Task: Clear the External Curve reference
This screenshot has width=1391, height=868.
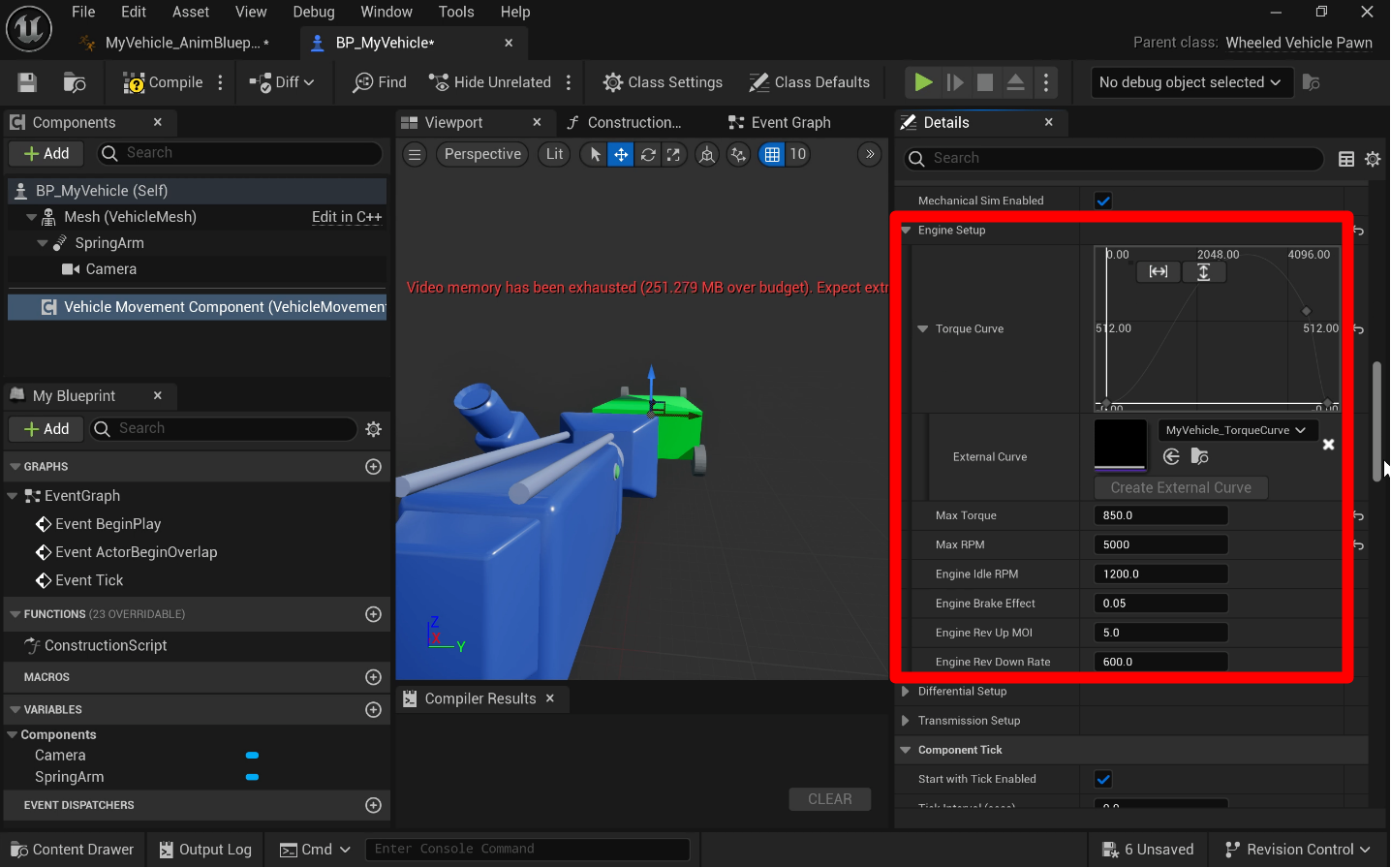Action: [1329, 444]
